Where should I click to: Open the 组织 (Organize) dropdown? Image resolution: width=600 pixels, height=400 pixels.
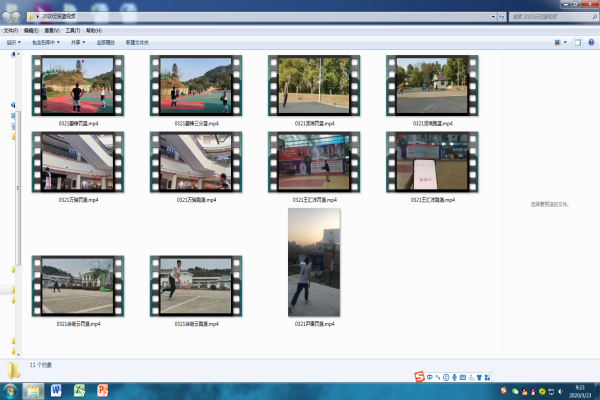[14, 42]
